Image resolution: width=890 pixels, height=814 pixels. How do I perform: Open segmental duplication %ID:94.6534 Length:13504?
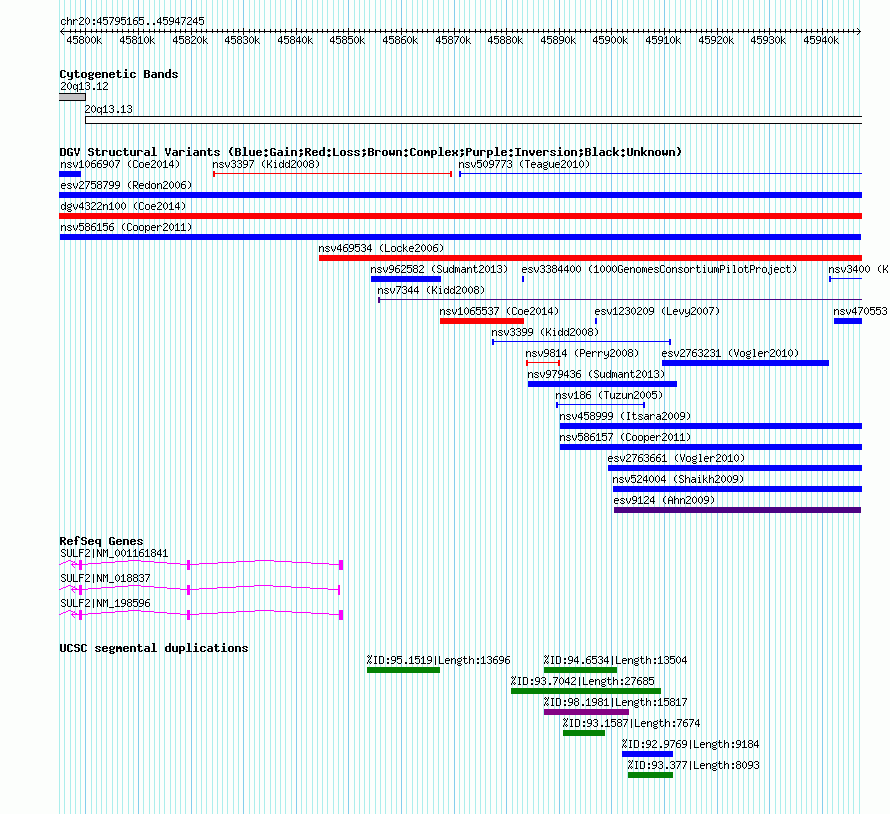[580, 670]
